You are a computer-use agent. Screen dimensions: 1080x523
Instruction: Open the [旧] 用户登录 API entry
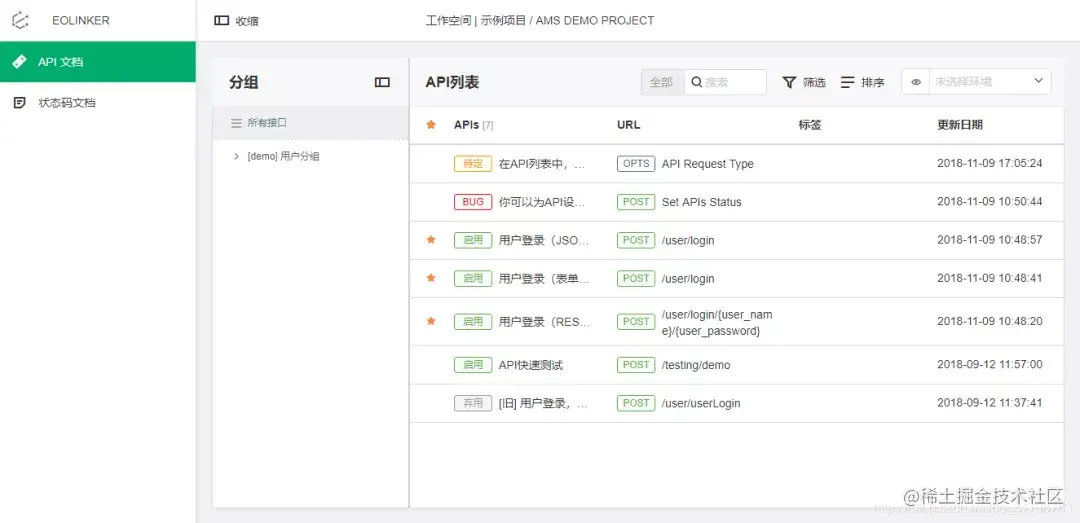point(543,403)
